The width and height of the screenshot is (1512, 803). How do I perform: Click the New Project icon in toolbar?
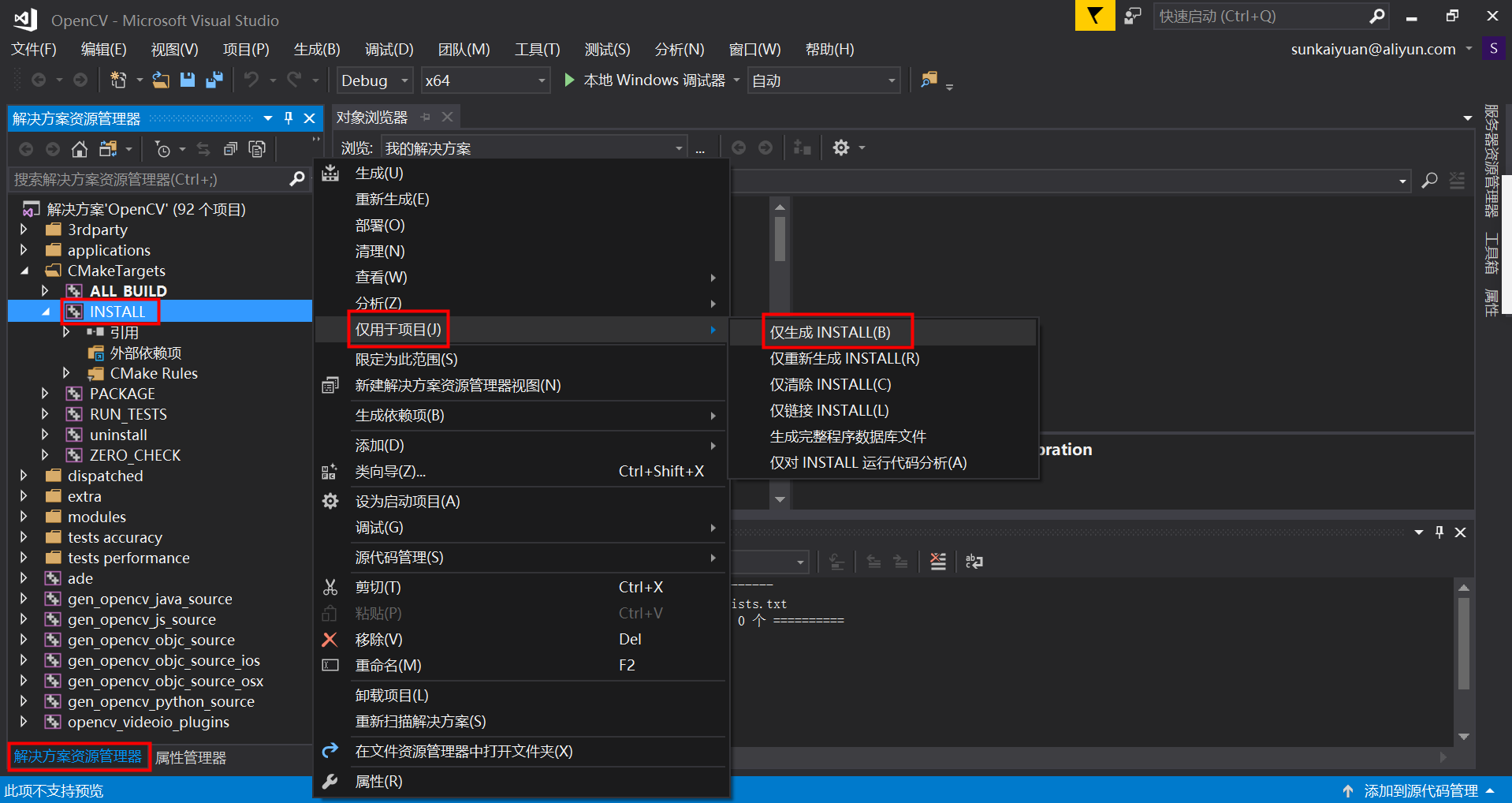tap(118, 80)
